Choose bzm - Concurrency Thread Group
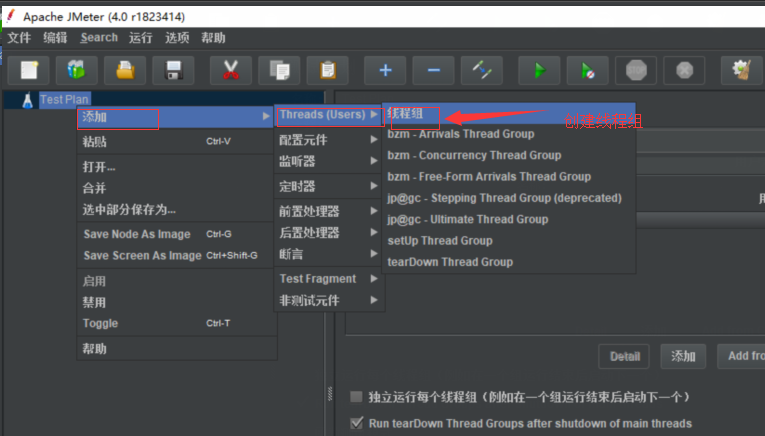This screenshot has height=436, width=765. point(509,156)
